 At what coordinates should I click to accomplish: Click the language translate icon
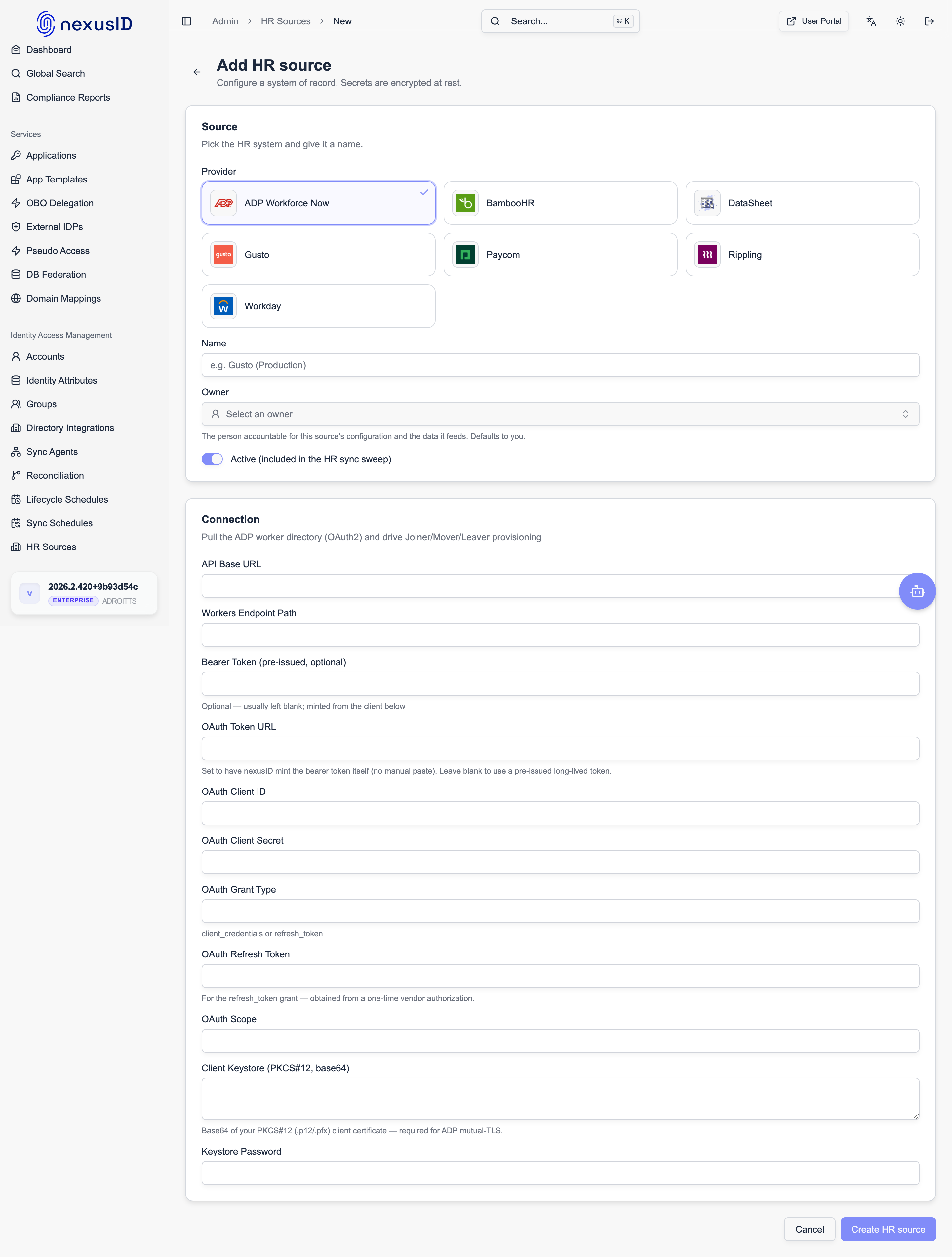[x=871, y=21]
